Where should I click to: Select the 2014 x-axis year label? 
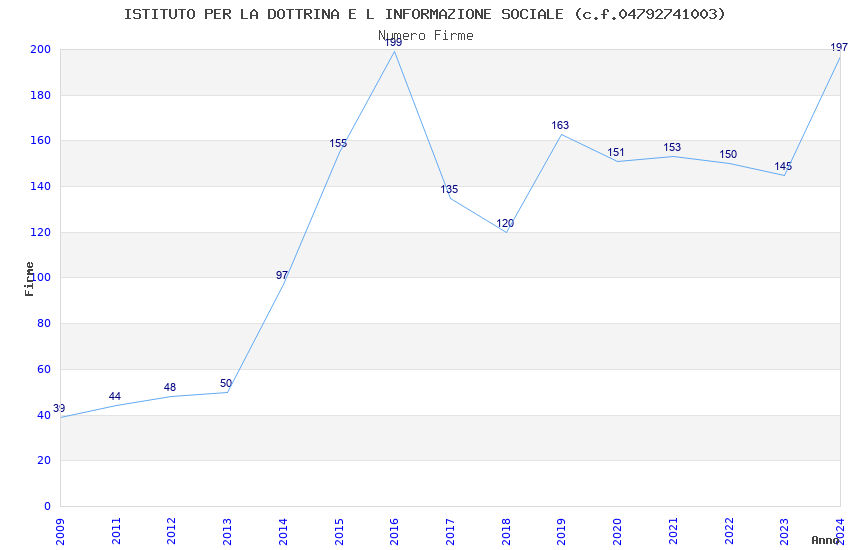pos(282,532)
